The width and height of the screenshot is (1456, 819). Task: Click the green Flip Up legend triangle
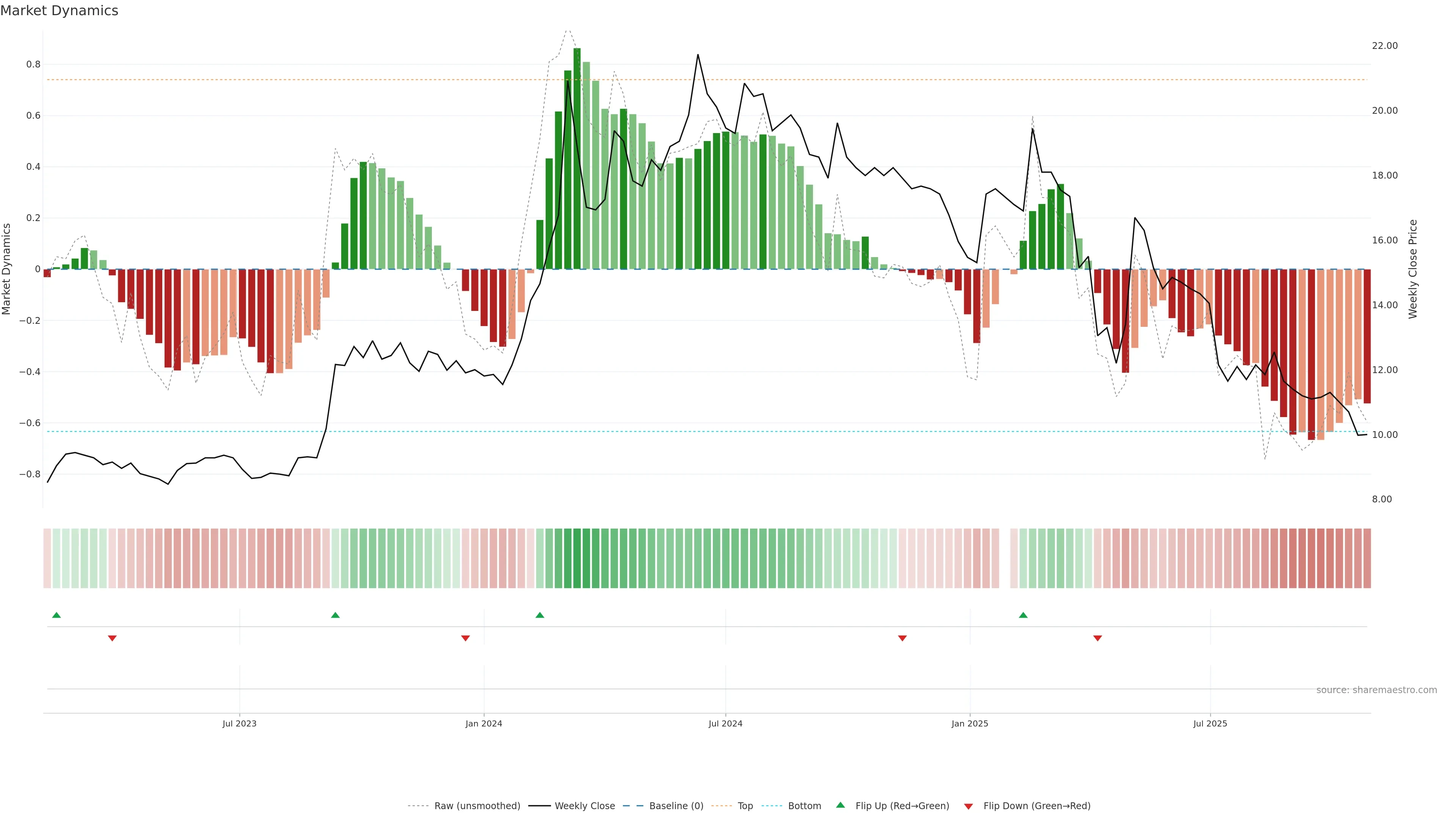841,805
